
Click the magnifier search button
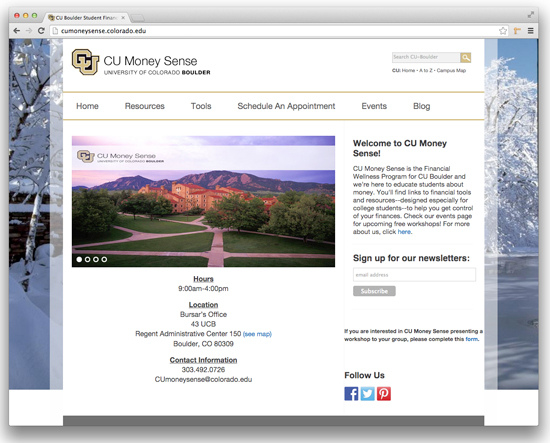465,58
